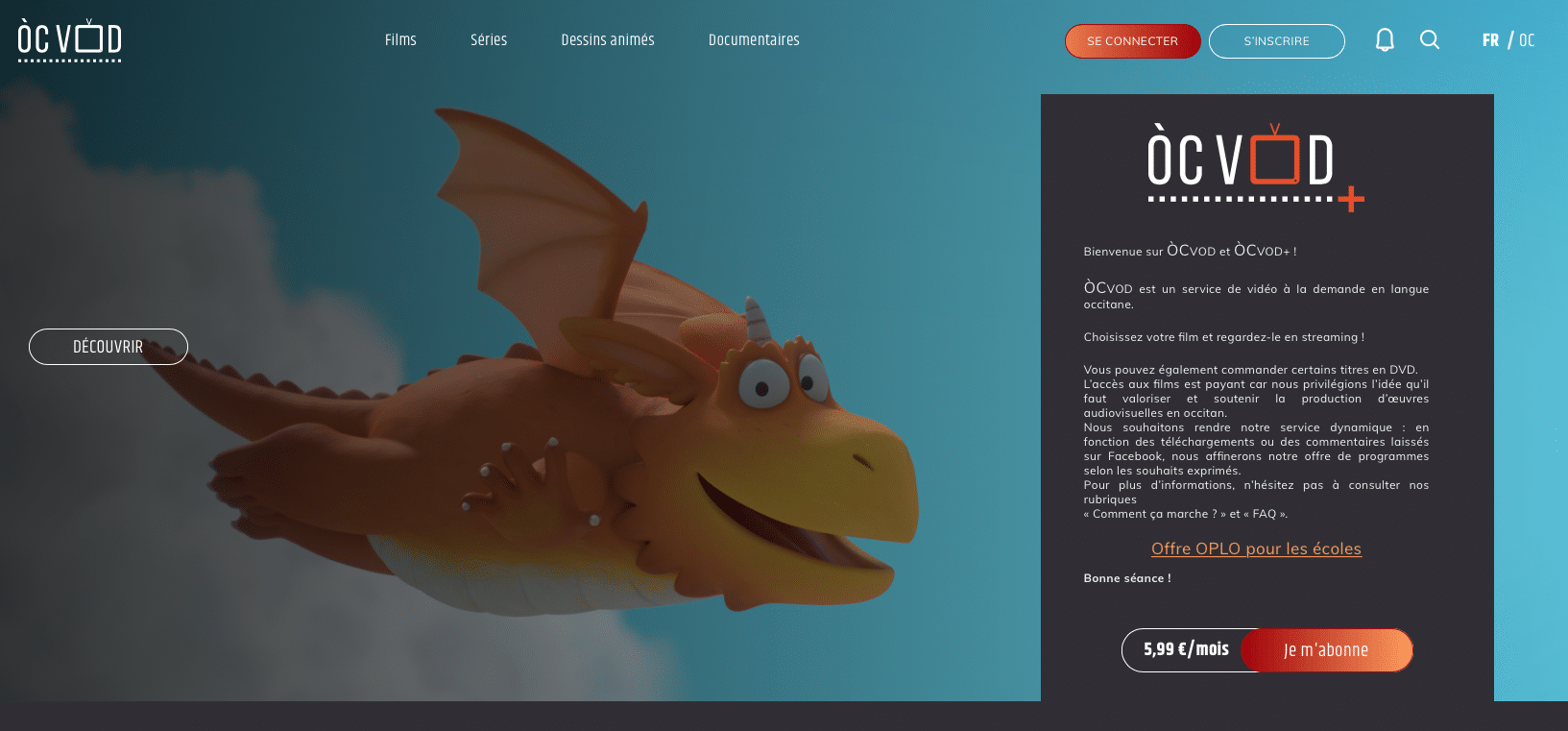This screenshot has height=731, width=1568.
Task: Click the Bienvenue sur ÒCVOD text line
Action: coord(1190,251)
